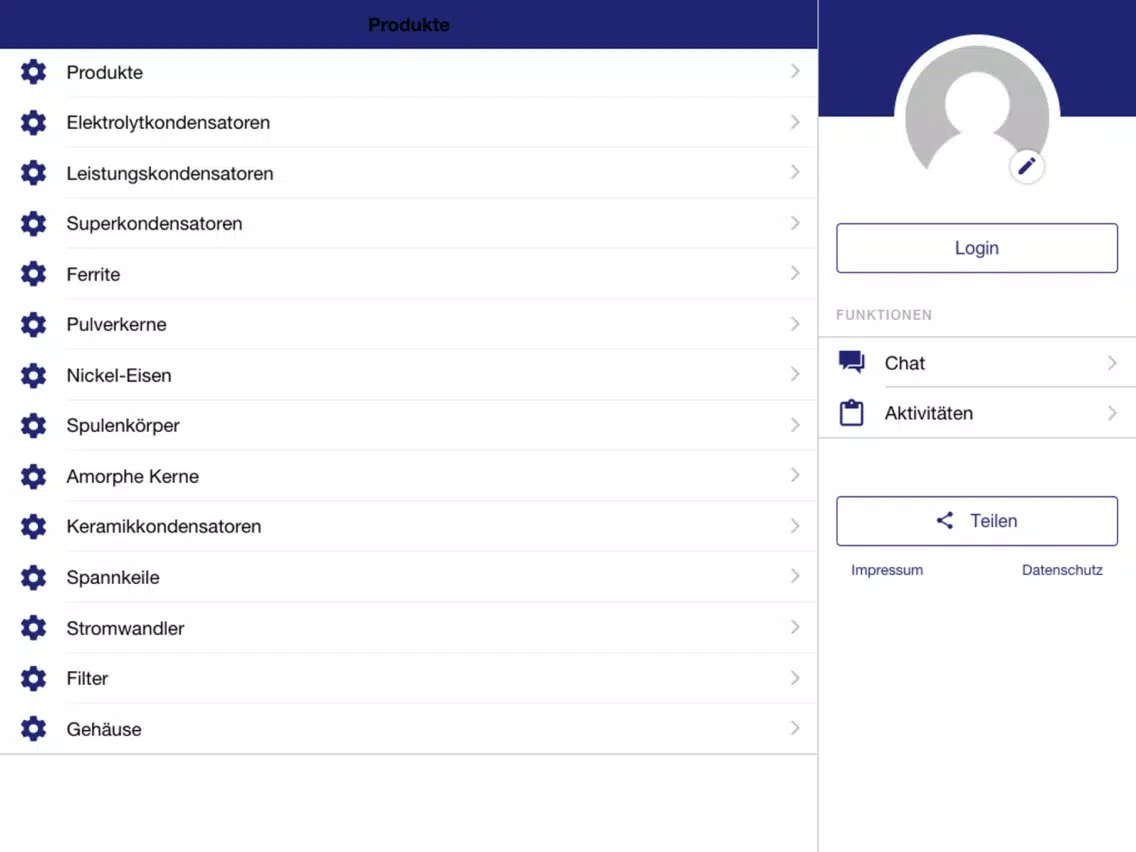Open the Aktivitäten function label

point(929,413)
